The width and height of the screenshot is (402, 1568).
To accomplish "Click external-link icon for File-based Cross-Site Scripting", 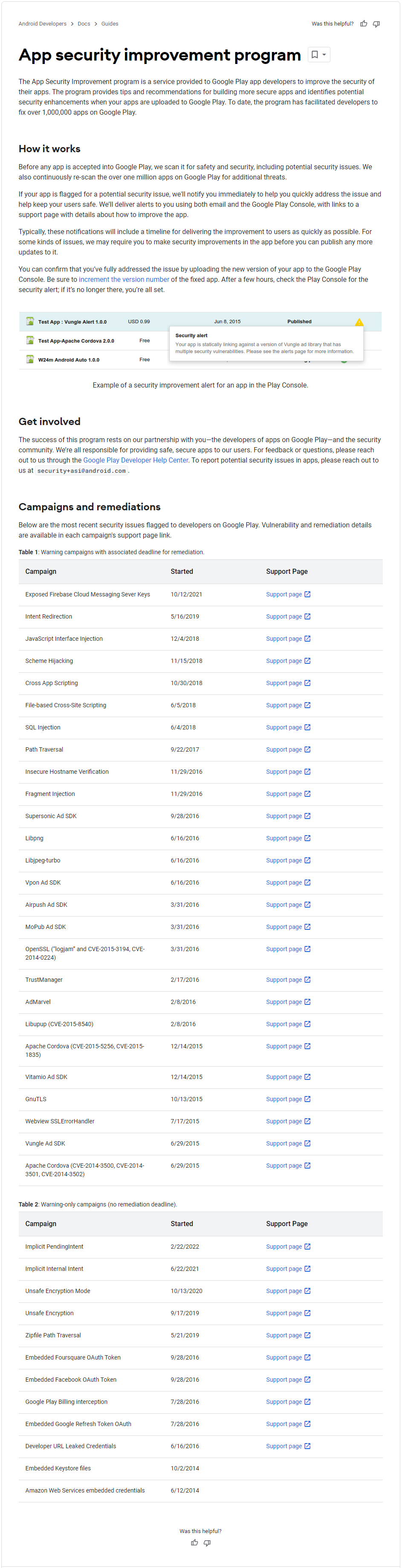I will pos(308,705).
